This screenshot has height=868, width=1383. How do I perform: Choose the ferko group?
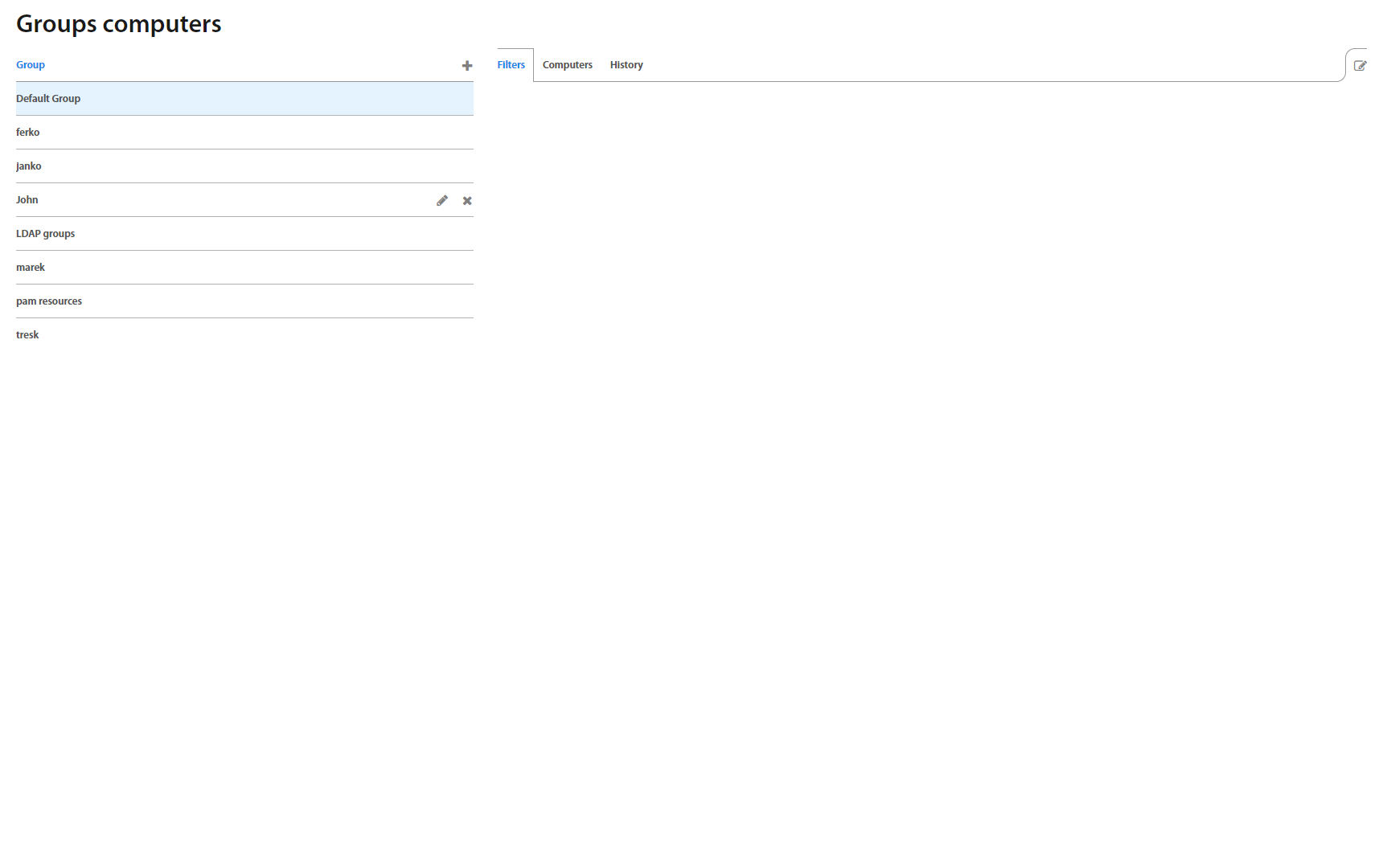pos(27,133)
